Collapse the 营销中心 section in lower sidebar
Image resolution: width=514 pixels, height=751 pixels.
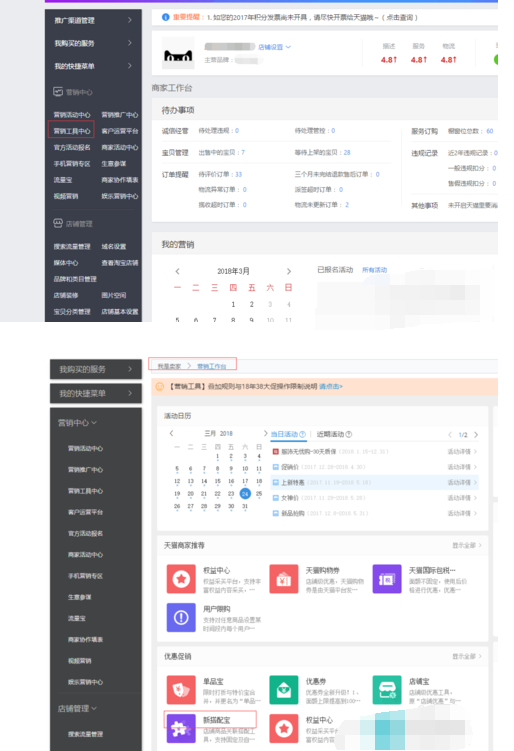[77, 422]
